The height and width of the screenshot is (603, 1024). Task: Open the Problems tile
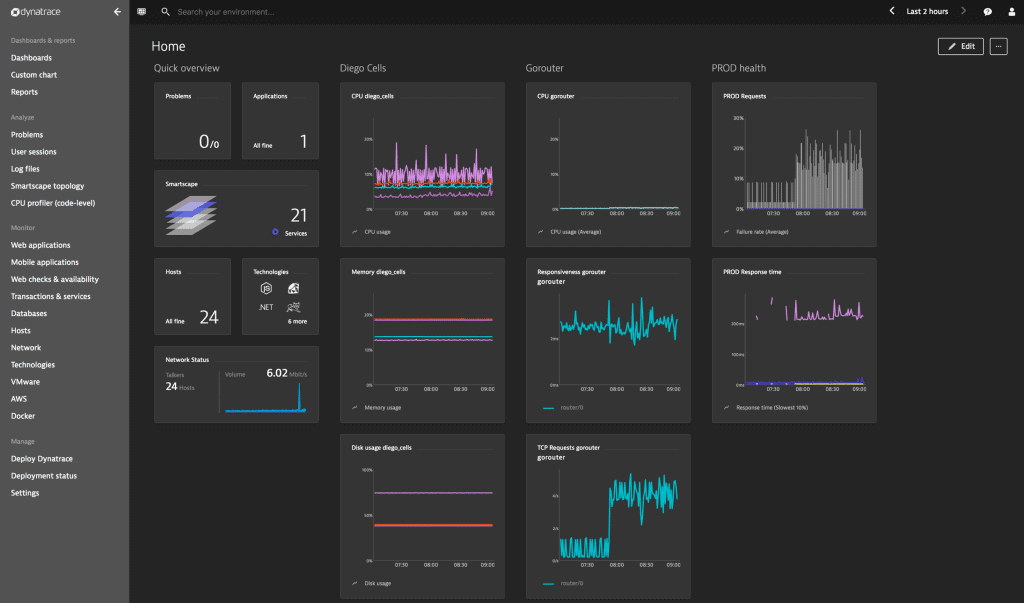[192, 121]
